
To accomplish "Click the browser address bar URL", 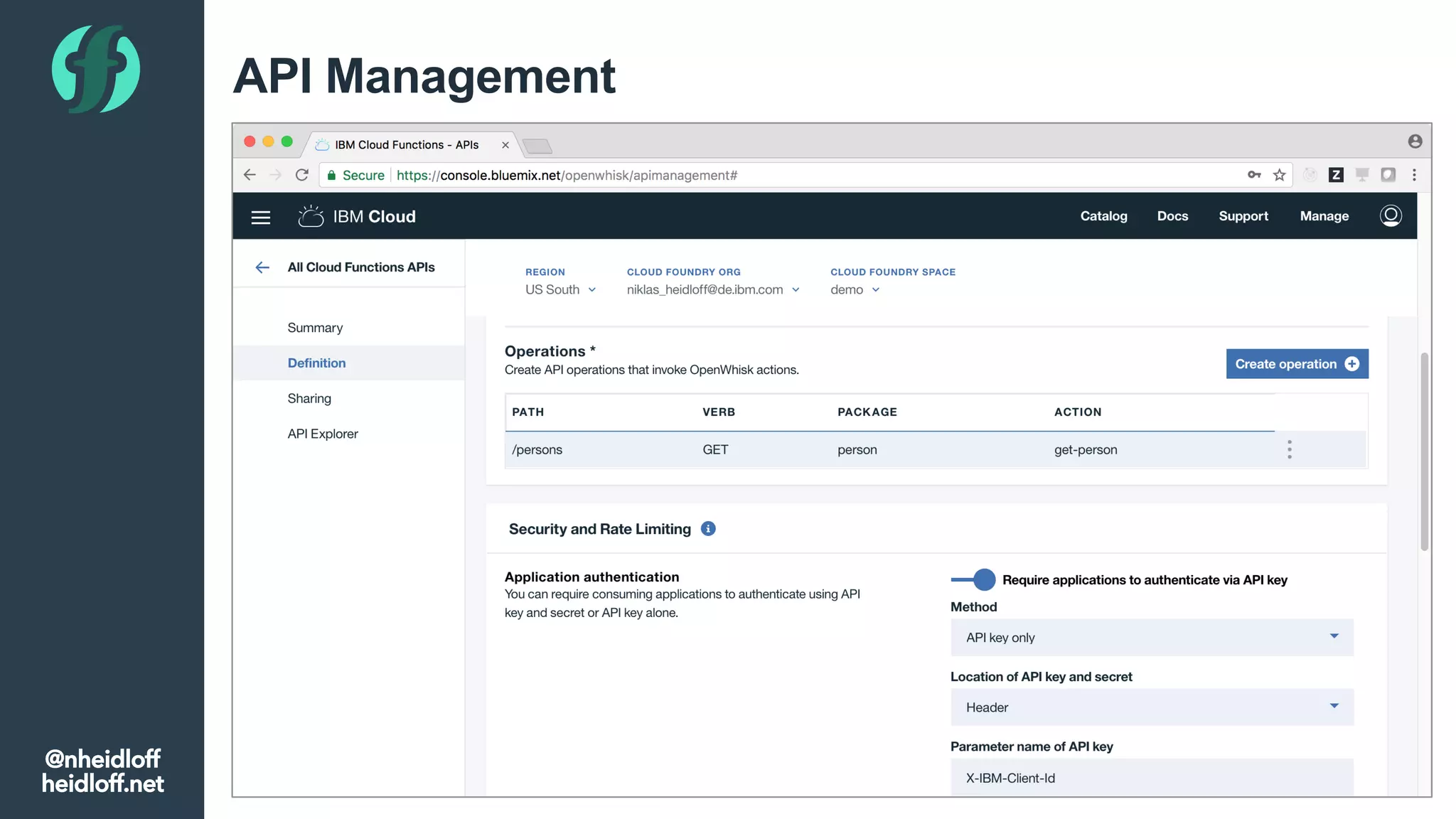I will click(x=567, y=175).
